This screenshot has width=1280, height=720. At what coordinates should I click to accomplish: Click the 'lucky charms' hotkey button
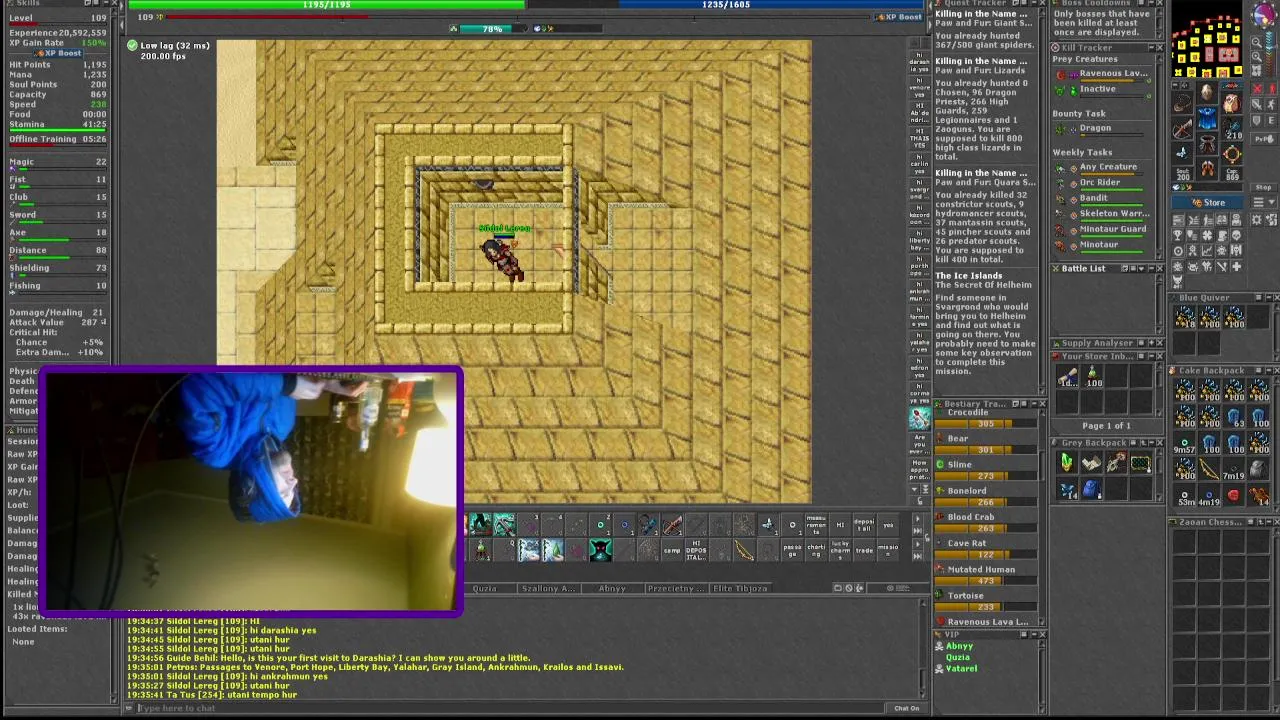coord(840,550)
